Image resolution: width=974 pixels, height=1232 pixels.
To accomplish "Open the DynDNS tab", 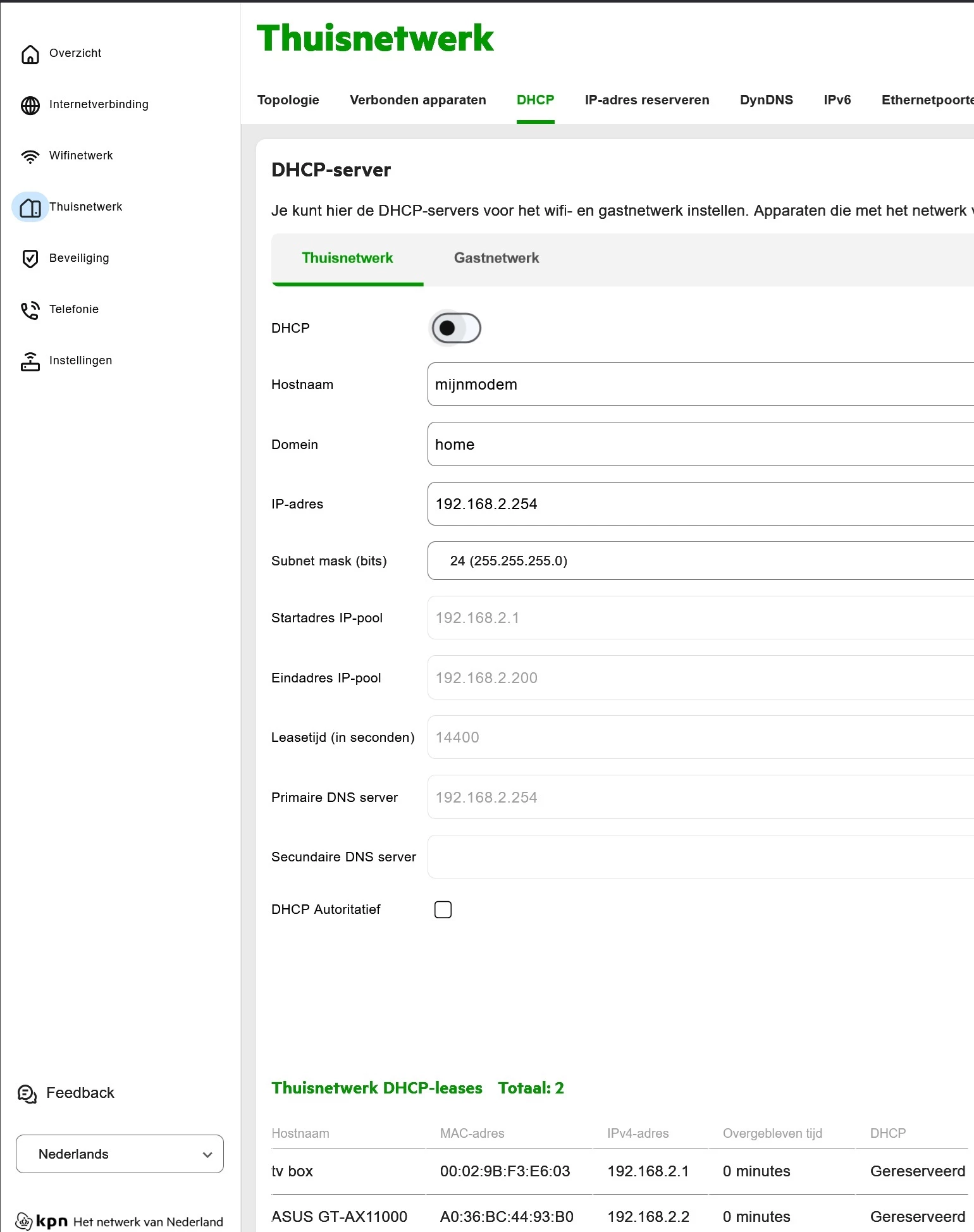I will 766,100.
